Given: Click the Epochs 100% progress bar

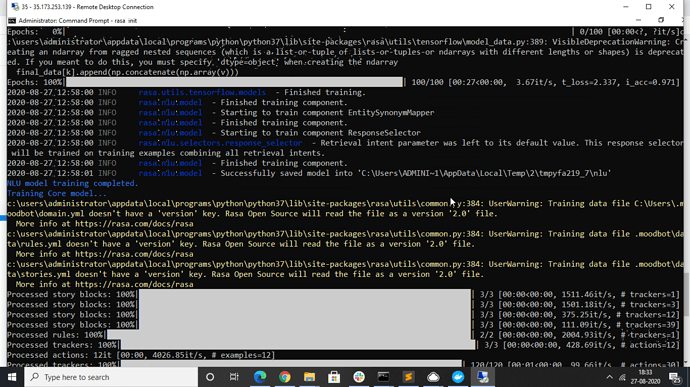Looking at the screenshot, I should coord(234,82).
